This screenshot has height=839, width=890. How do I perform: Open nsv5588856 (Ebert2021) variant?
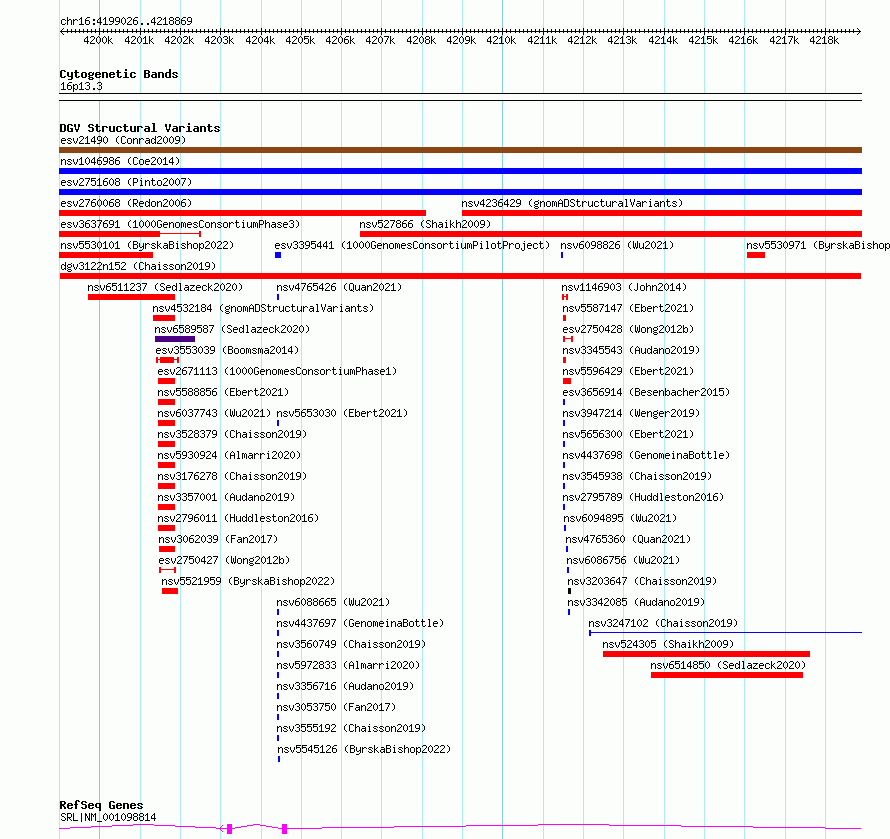[223, 392]
